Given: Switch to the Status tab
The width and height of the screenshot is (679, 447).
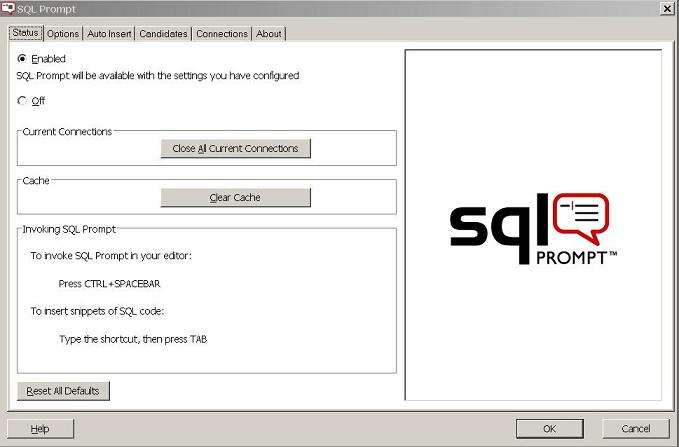Looking at the screenshot, I should [26, 33].
